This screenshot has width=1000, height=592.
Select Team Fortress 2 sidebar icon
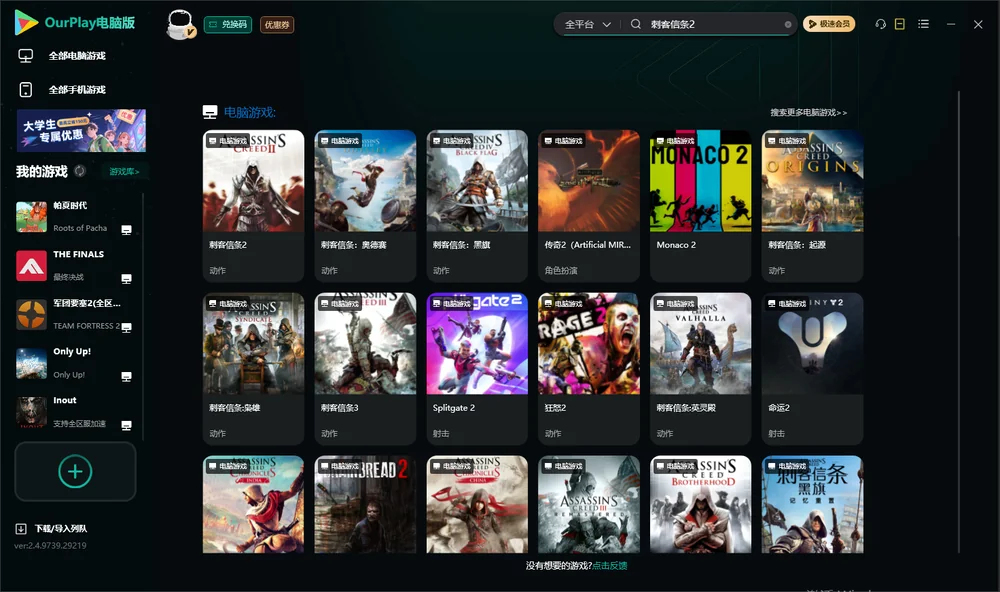point(31,314)
